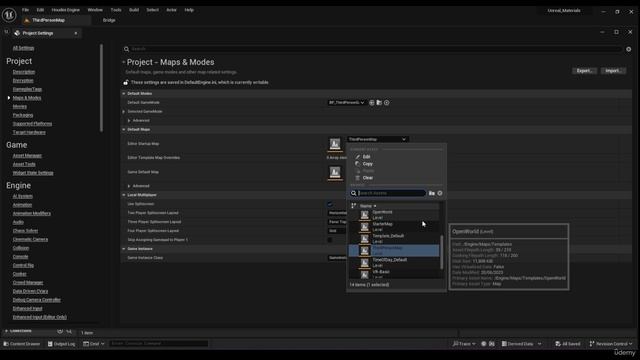Image resolution: width=640 pixels, height=360 pixels.
Task: Open the Window menu
Action: (95, 10)
